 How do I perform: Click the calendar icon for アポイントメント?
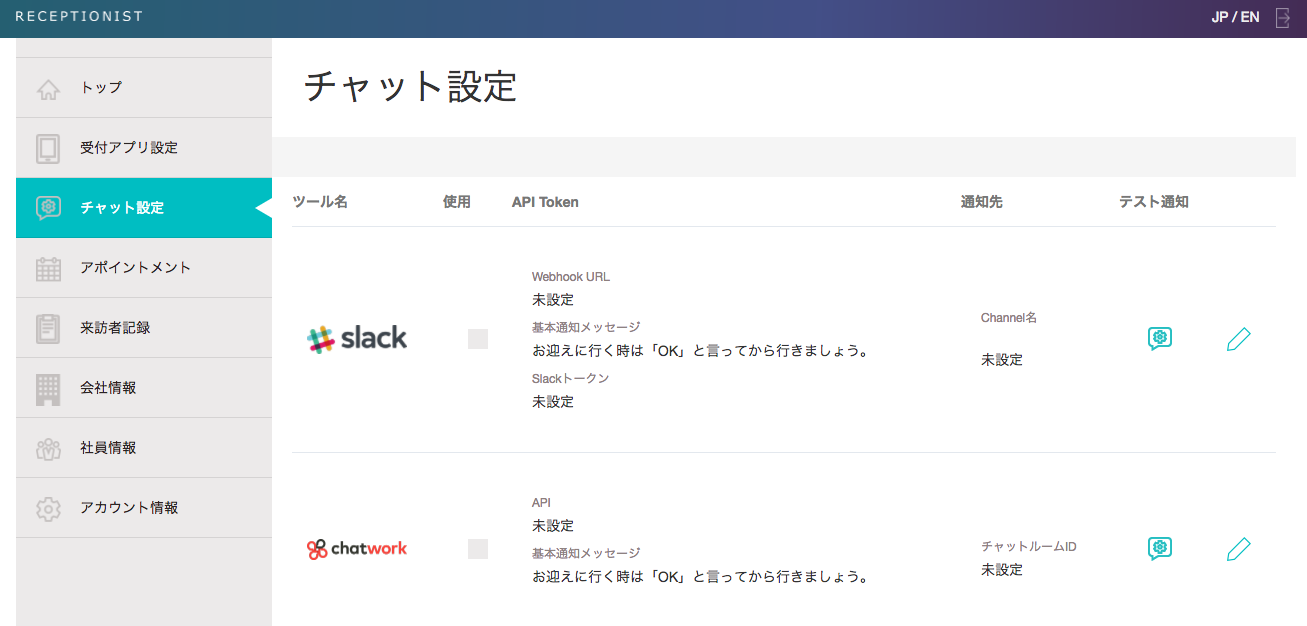tap(48, 268)
